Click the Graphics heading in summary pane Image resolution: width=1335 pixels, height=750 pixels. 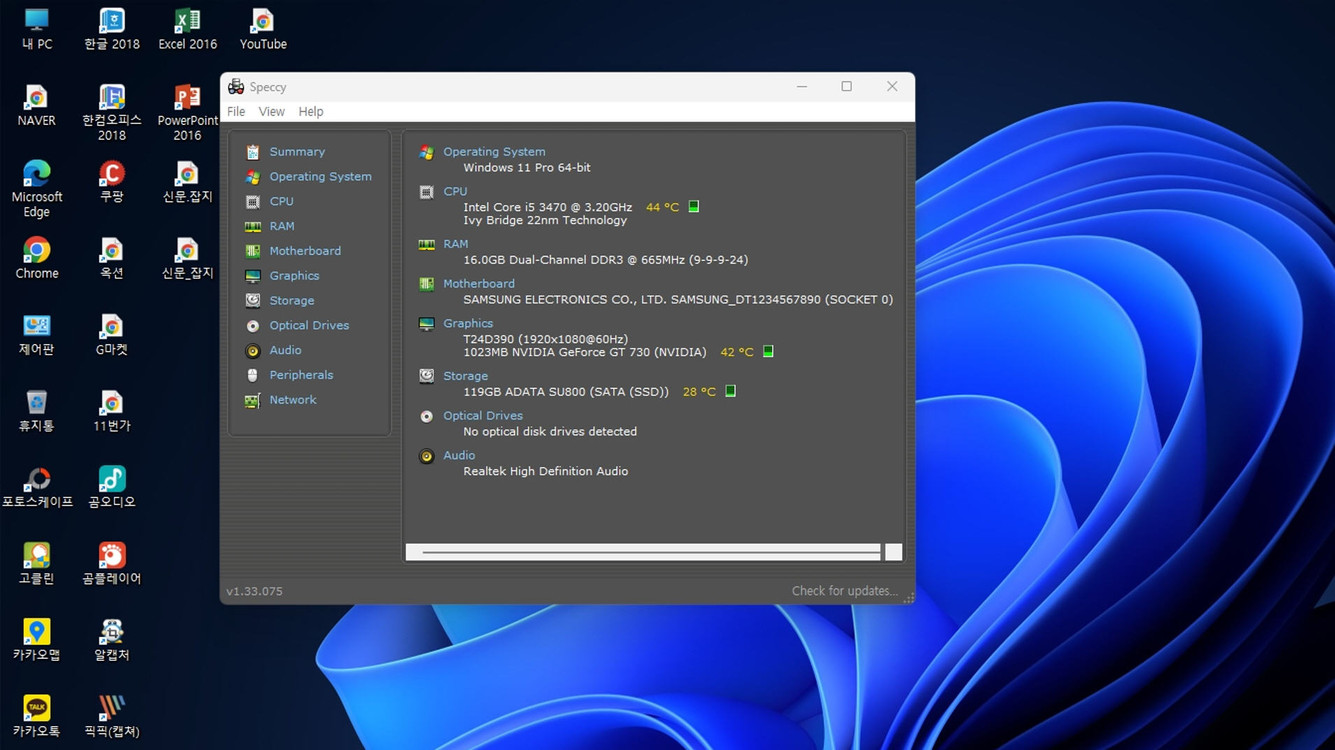(x=468, y=324)
